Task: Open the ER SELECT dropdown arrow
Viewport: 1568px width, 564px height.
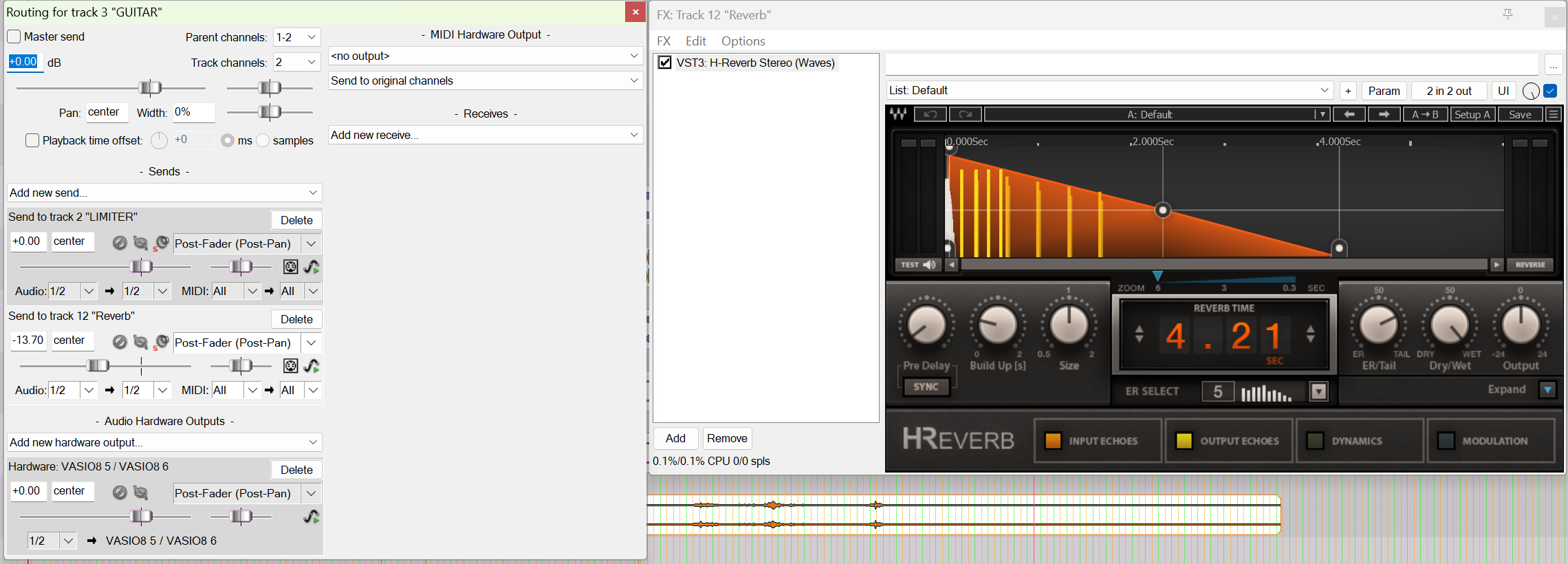Action: pyautogui.click(x=1318, y=391)
